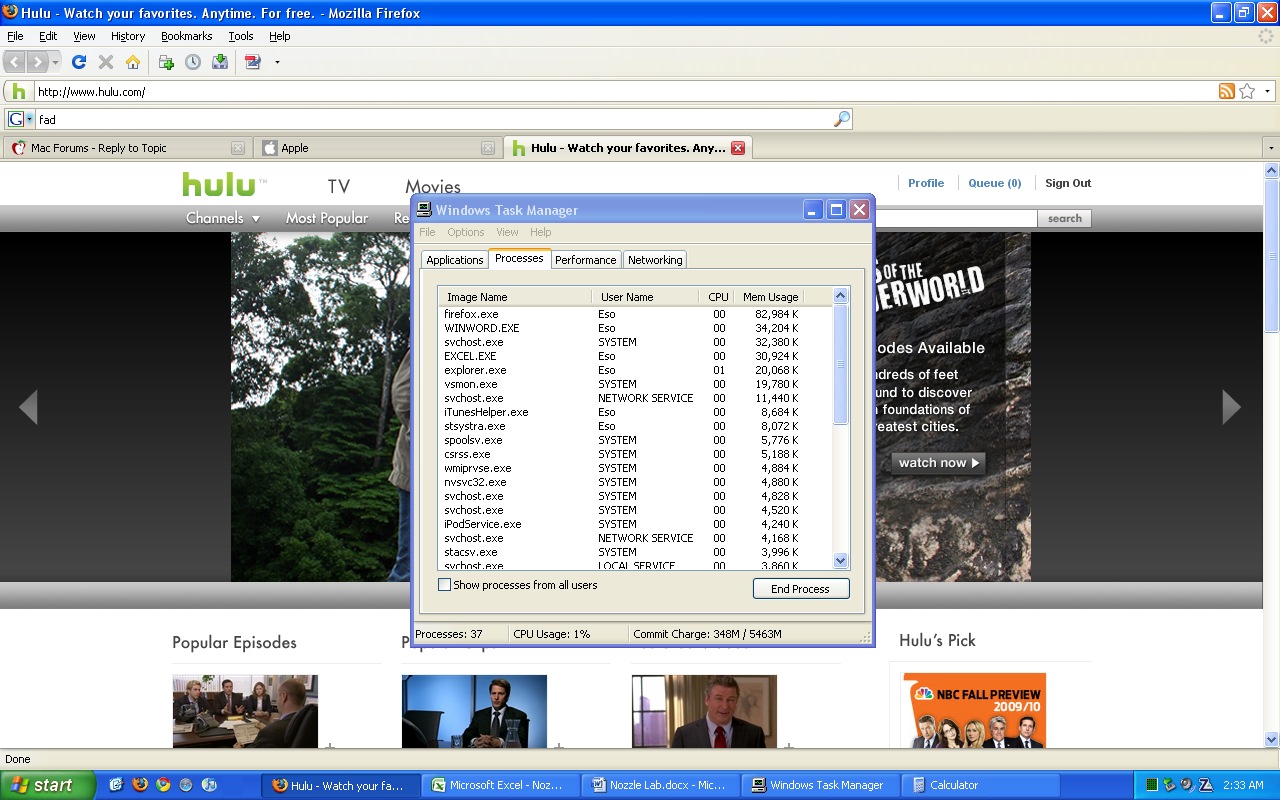Viewport: 1280px width, 800px height.
Task: Open the Firefox Bookmarks menu
Action: pos(187,36)
